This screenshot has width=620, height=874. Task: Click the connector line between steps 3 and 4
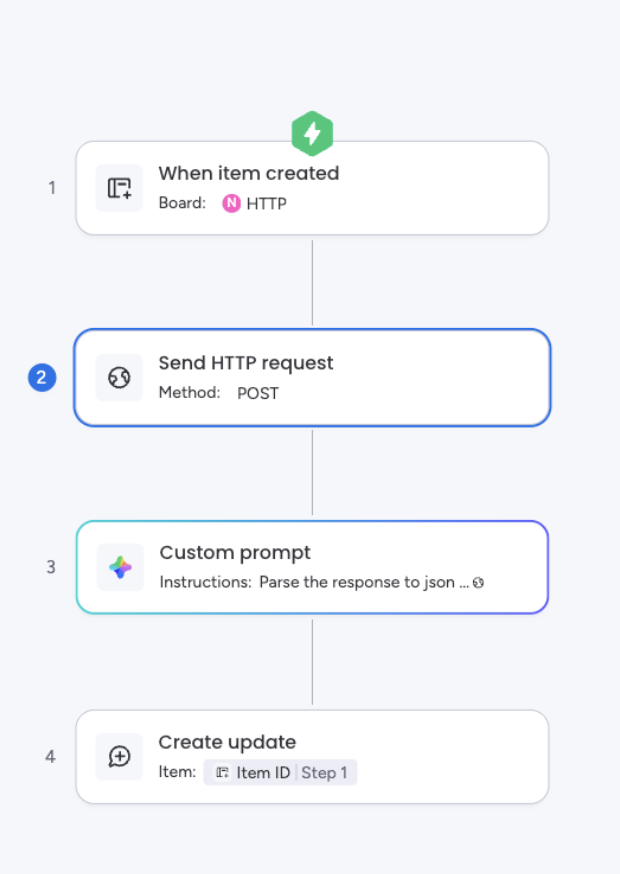(x=312, y=662)
